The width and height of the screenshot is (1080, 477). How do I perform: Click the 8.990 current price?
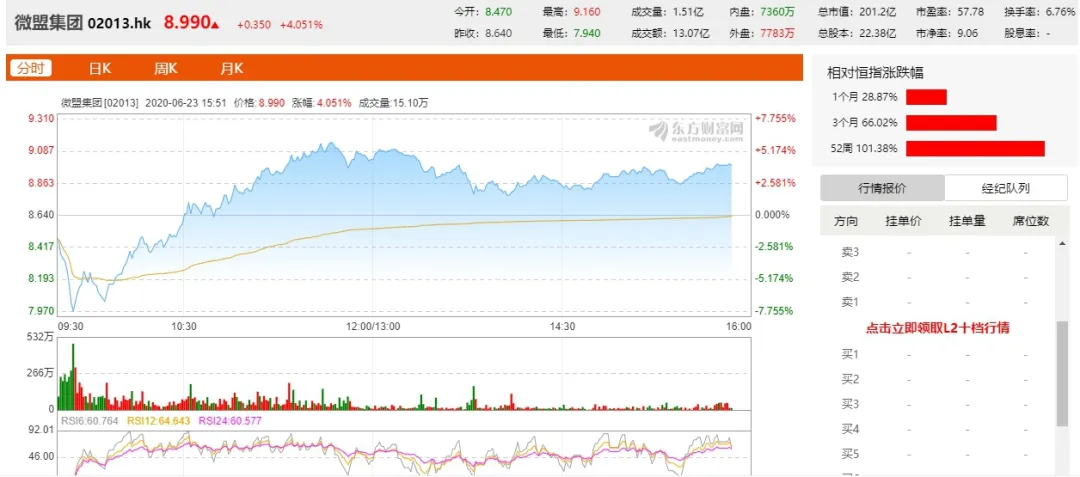186,22
